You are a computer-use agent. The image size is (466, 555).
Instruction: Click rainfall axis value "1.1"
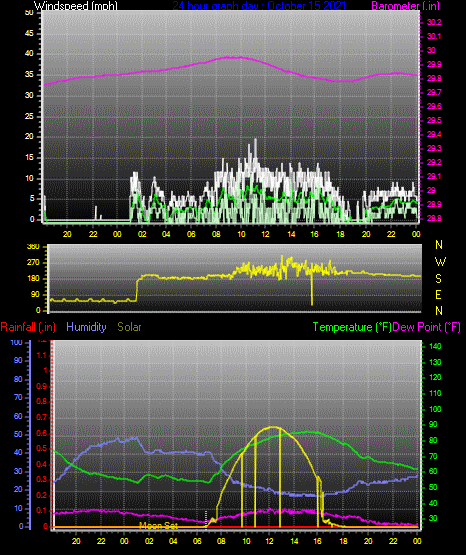pyautogui.click(x=42, y=355)
